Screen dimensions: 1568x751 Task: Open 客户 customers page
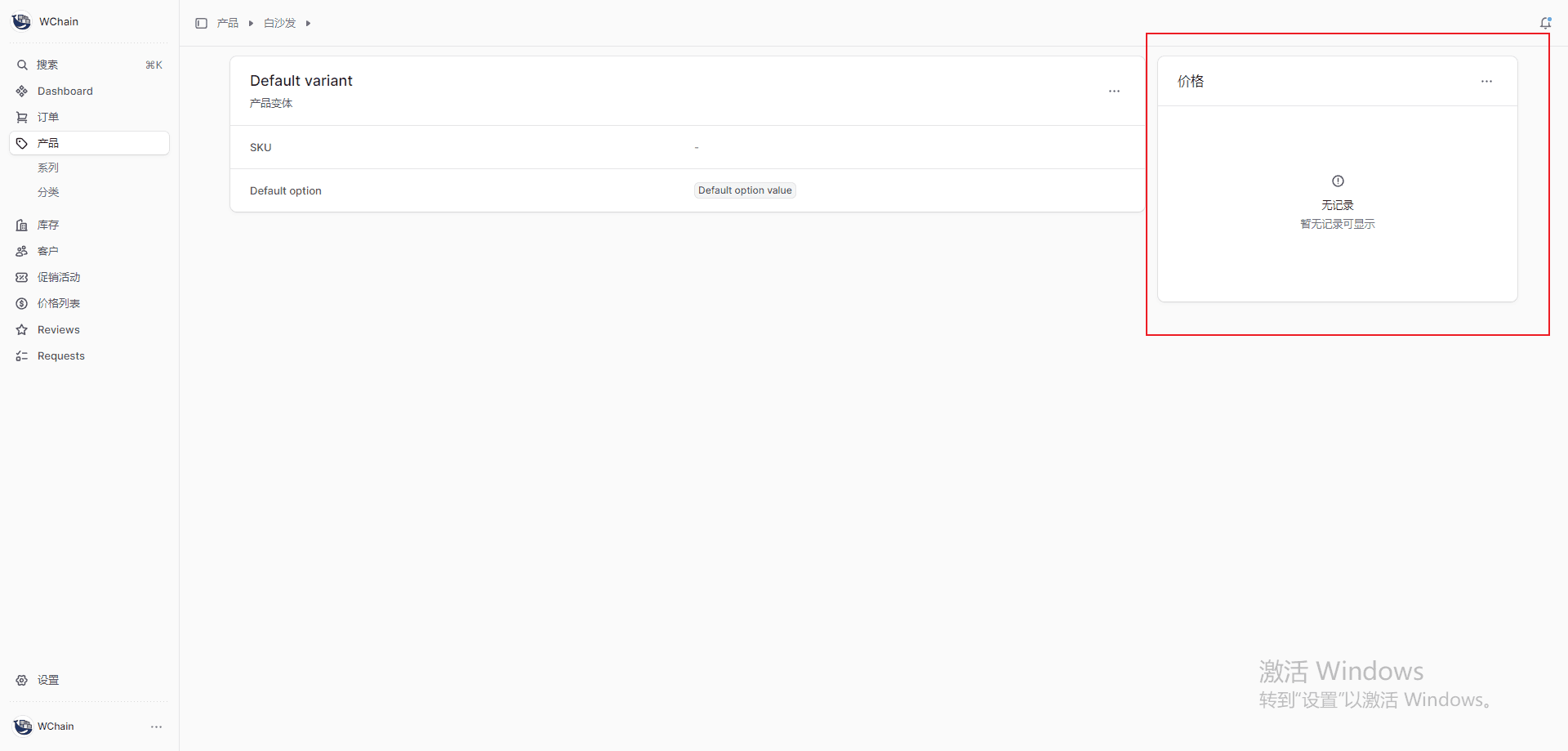47,251
